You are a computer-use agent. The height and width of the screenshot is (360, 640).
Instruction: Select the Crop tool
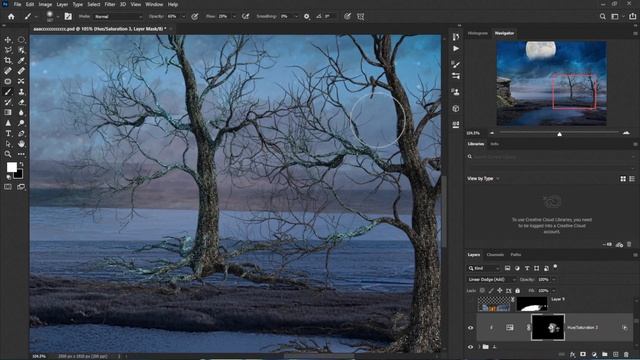(x=8, y=60)
